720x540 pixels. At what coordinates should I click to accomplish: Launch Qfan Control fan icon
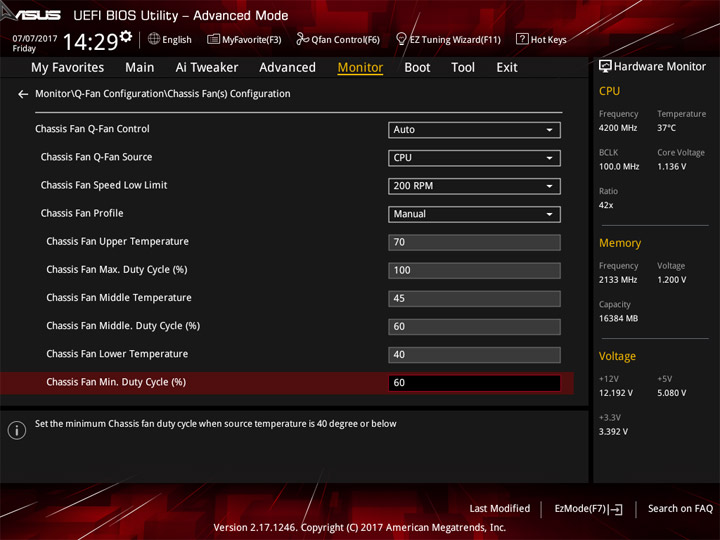[x=302, y=39]
